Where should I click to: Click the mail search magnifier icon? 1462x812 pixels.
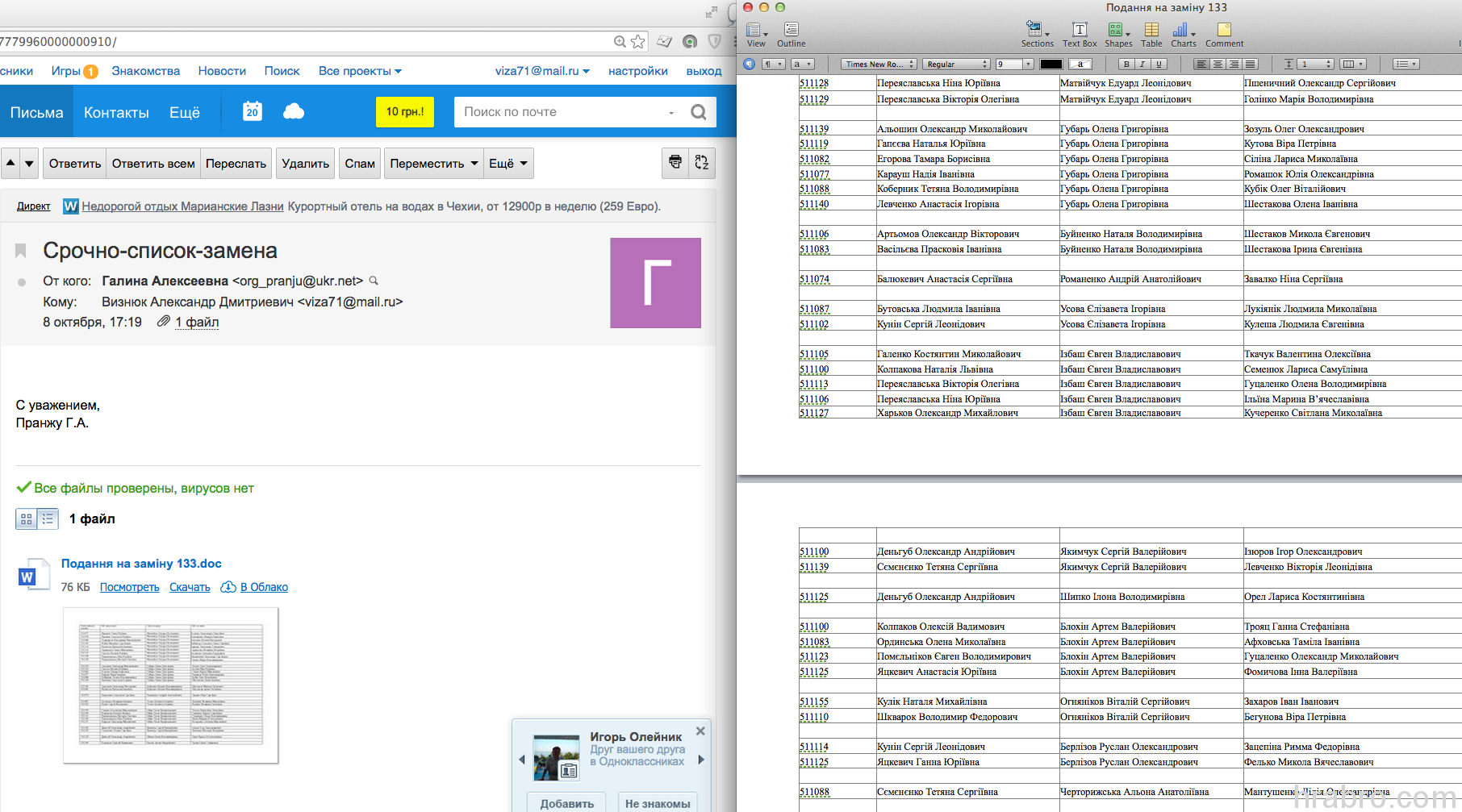pos(698,112)
